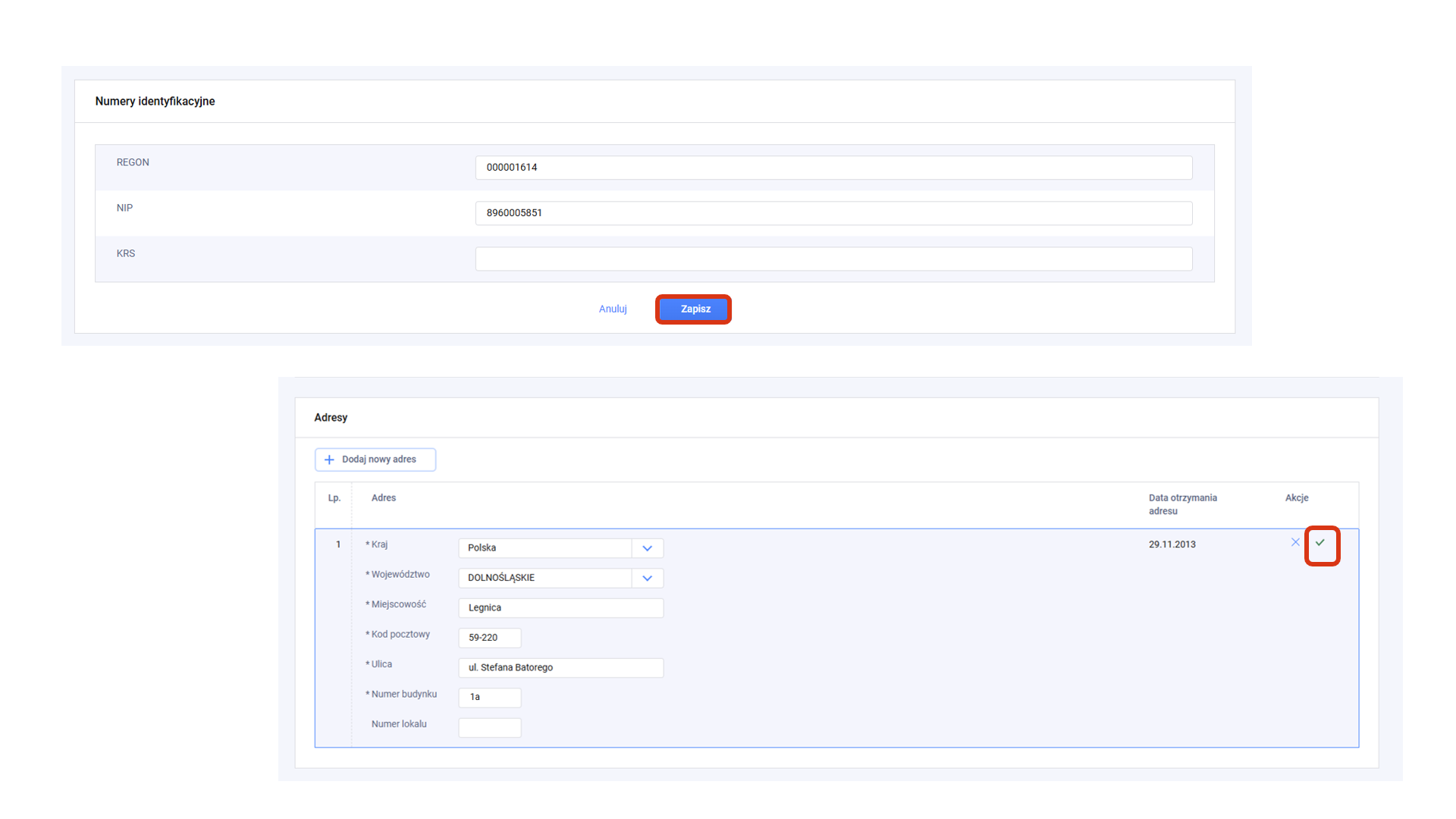Open the Polska country combo box
The width and height of the screenshot is (1456, 819).
pyautogui.click(x=545, y=548)
